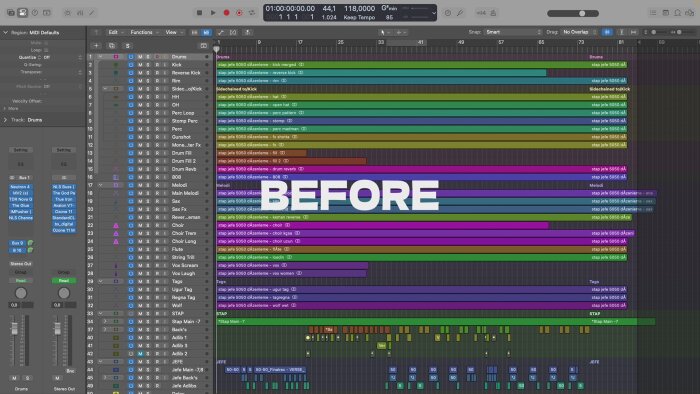Expand the Stap Main -7 stack
700x394 pixels.
(105, 322)
